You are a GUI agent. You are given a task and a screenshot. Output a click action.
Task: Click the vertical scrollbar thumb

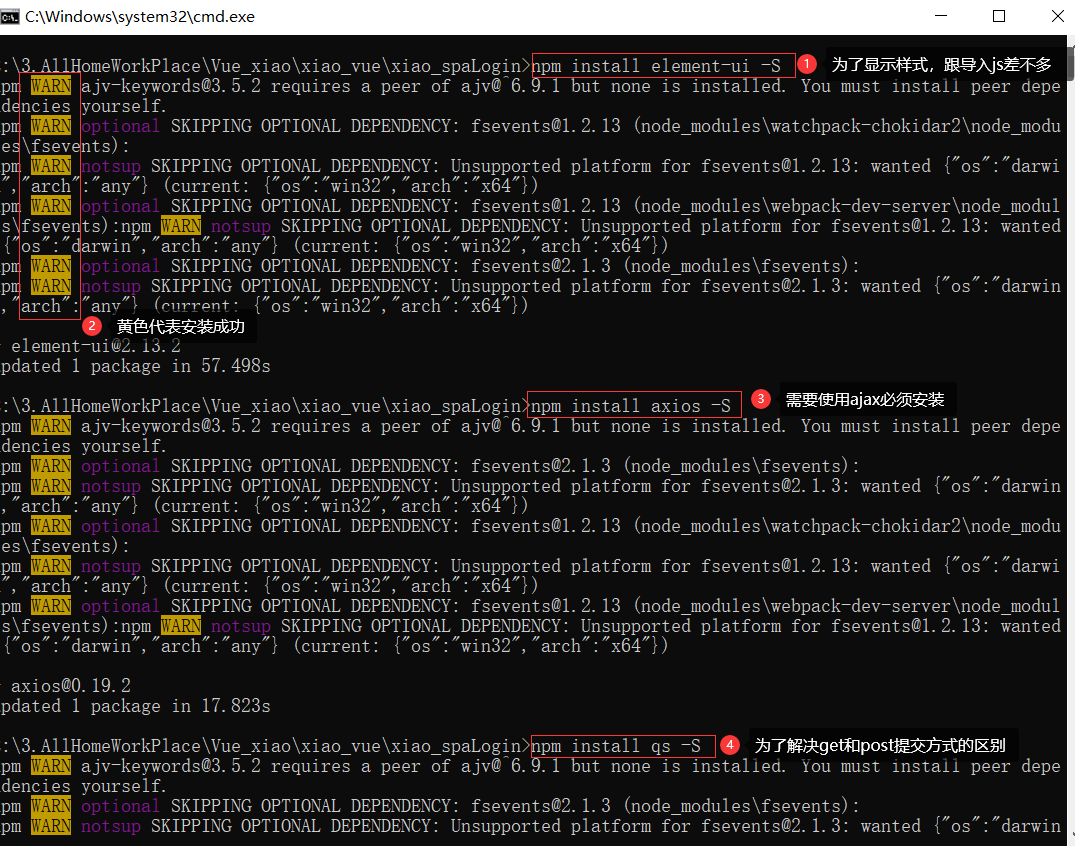coord(1070,63)
